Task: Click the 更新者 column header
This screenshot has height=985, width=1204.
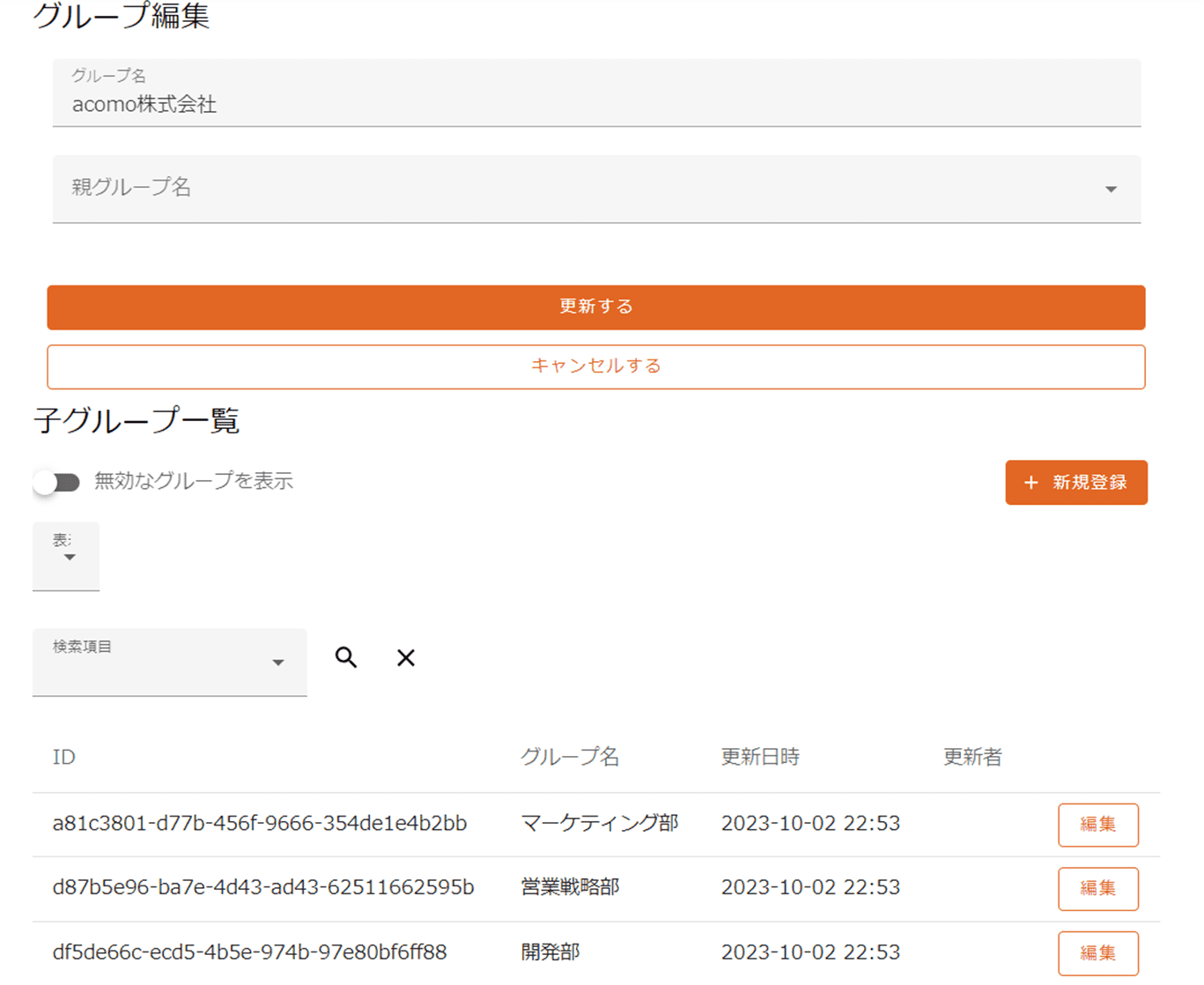Action: (x=972, y=757)
